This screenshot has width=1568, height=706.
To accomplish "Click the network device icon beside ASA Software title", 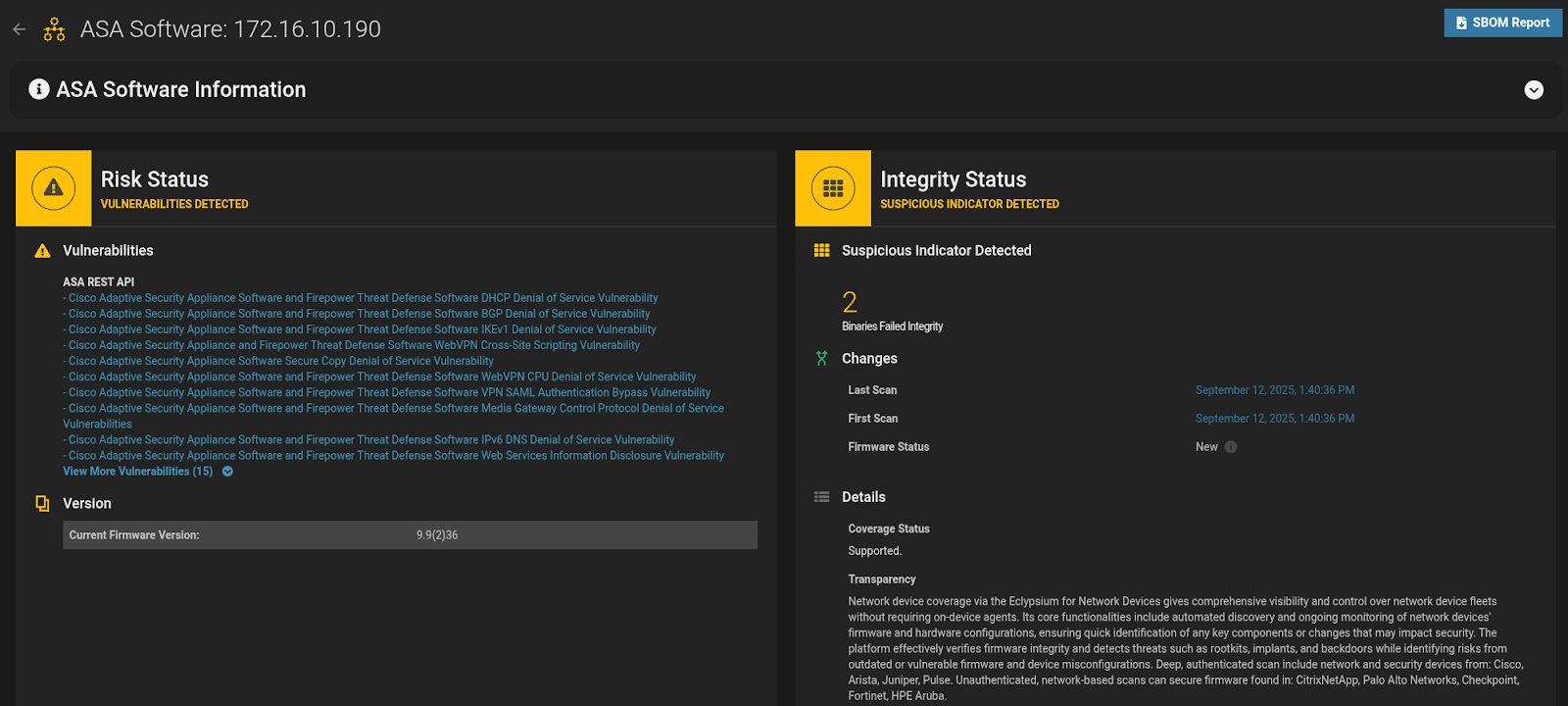I will 55,29.
